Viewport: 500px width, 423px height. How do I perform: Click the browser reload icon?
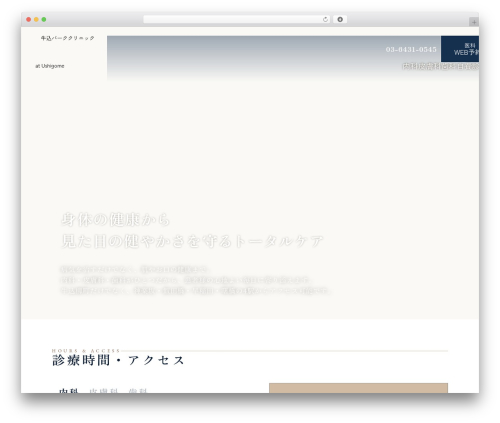tap(325, 20)
